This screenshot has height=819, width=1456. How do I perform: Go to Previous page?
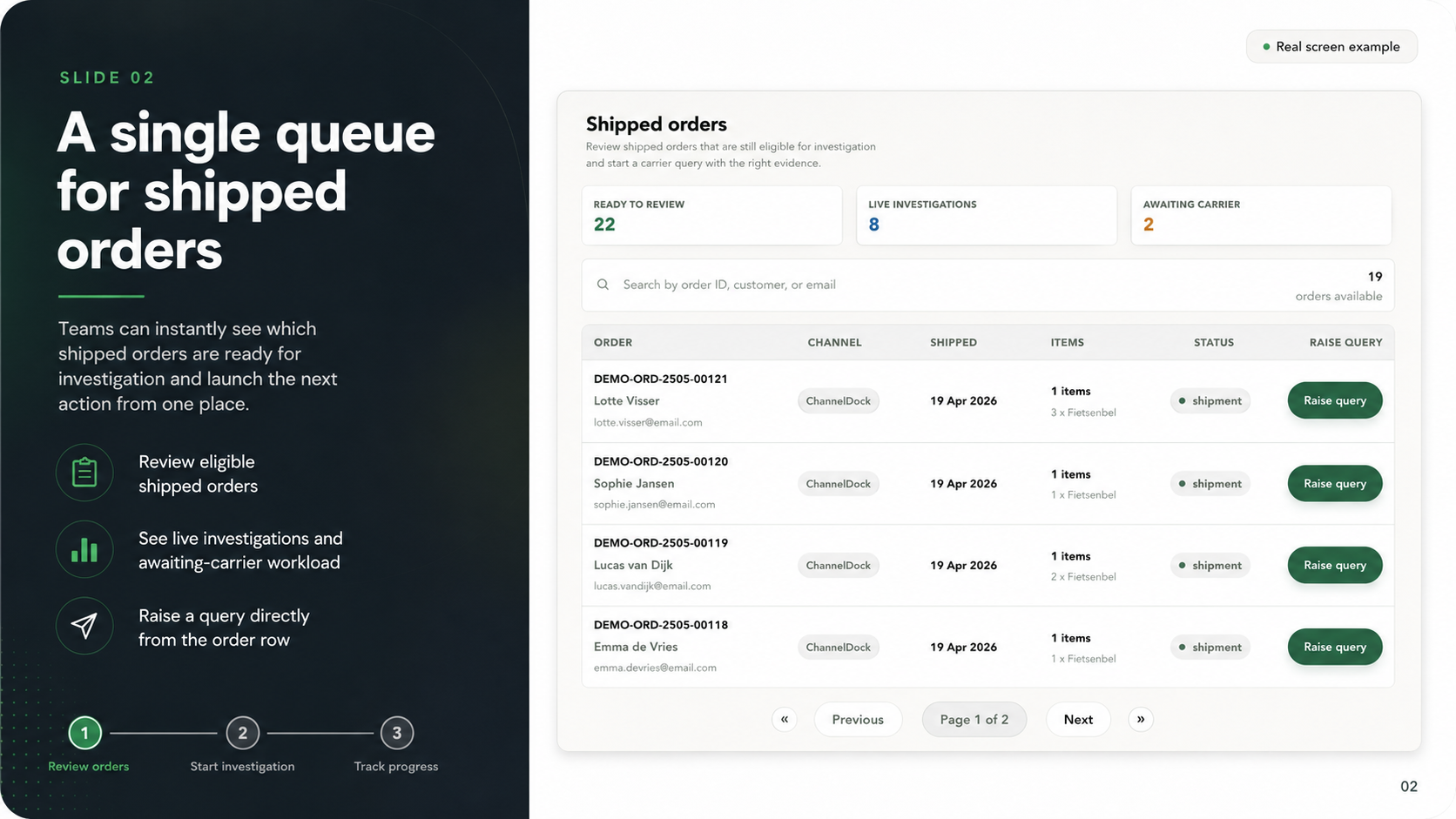tap(858, 719)
